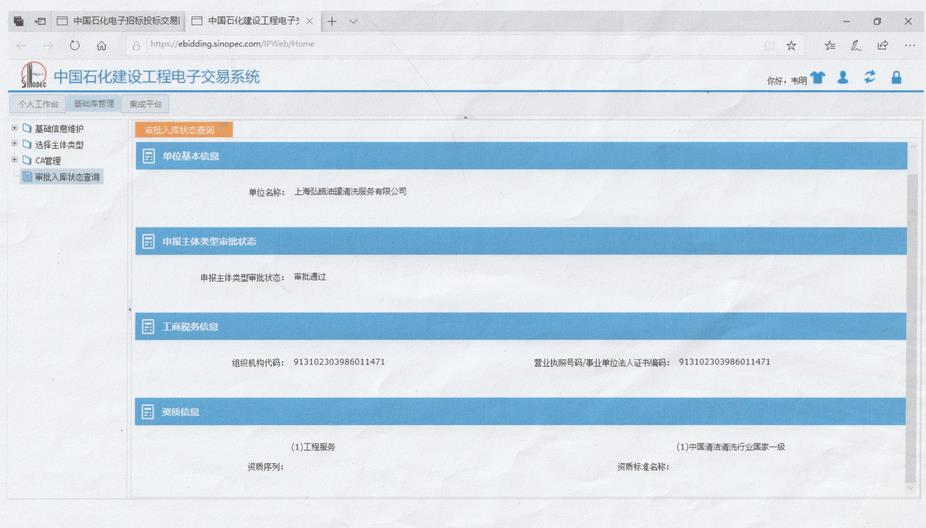Click the orange 审批入库状态查询 tab

[x=184, y=130]
